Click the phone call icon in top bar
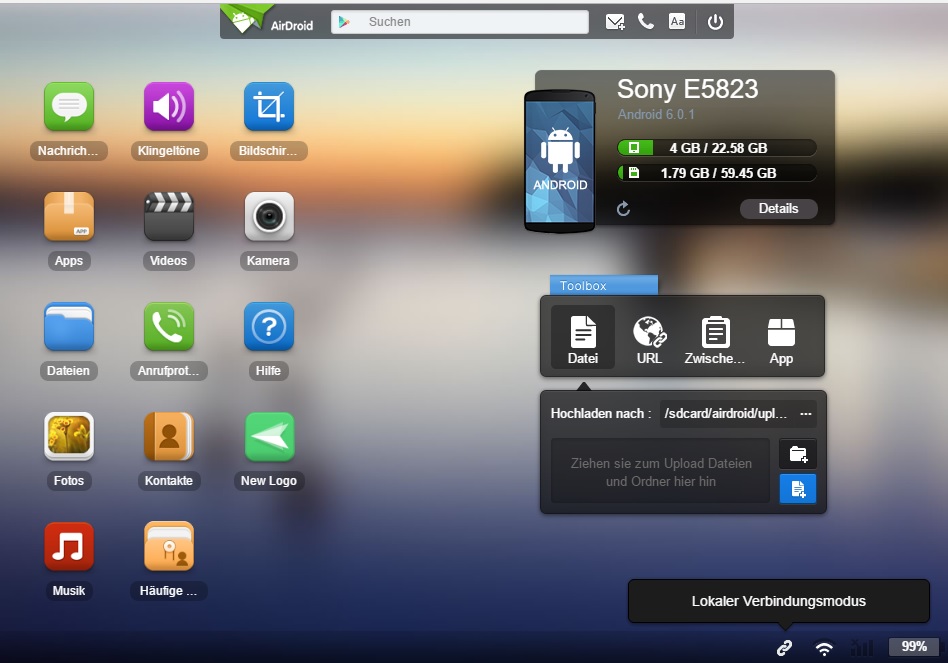948x663 pixels. click(x=646, y=22)
